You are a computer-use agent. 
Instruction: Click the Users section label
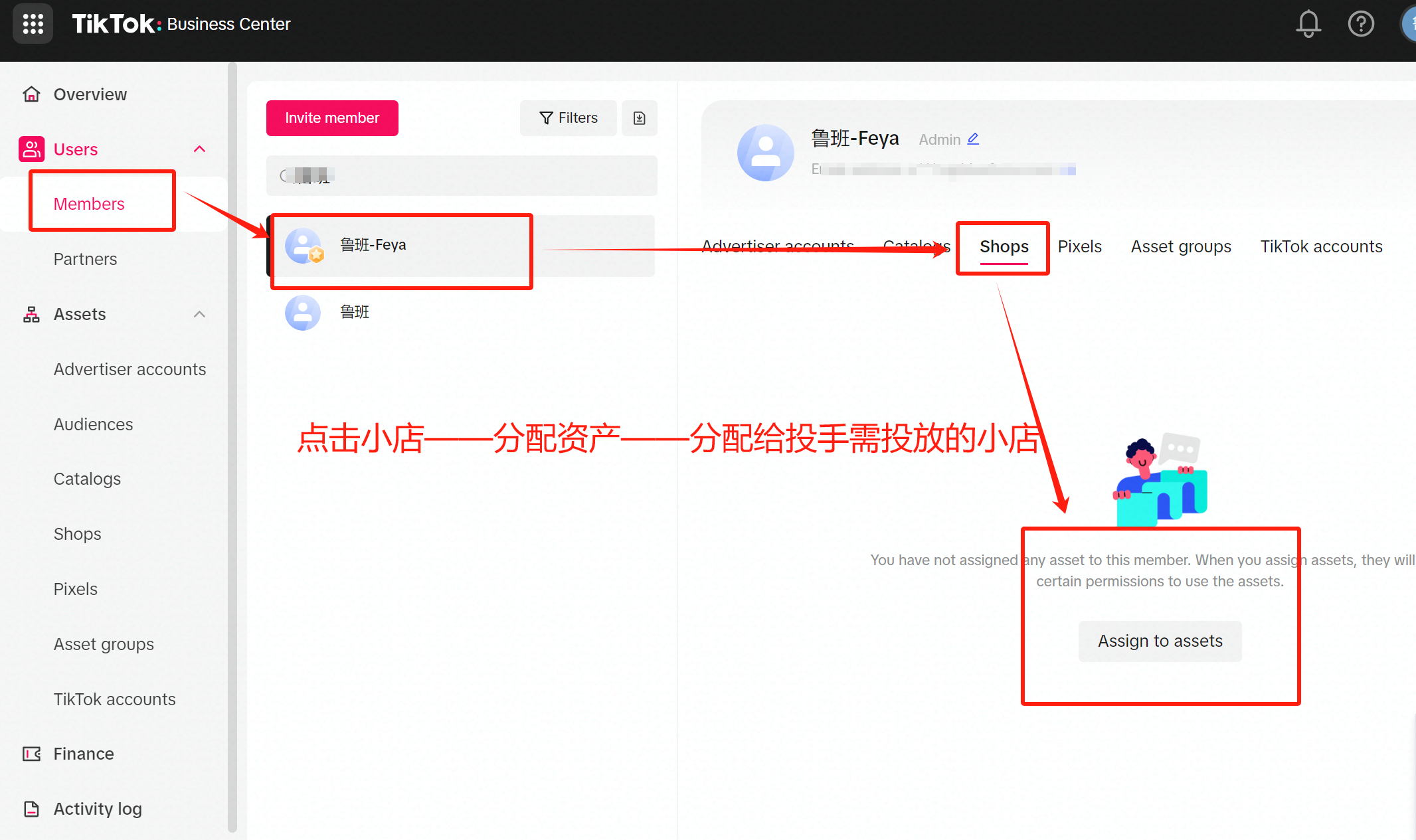point(76,149)
